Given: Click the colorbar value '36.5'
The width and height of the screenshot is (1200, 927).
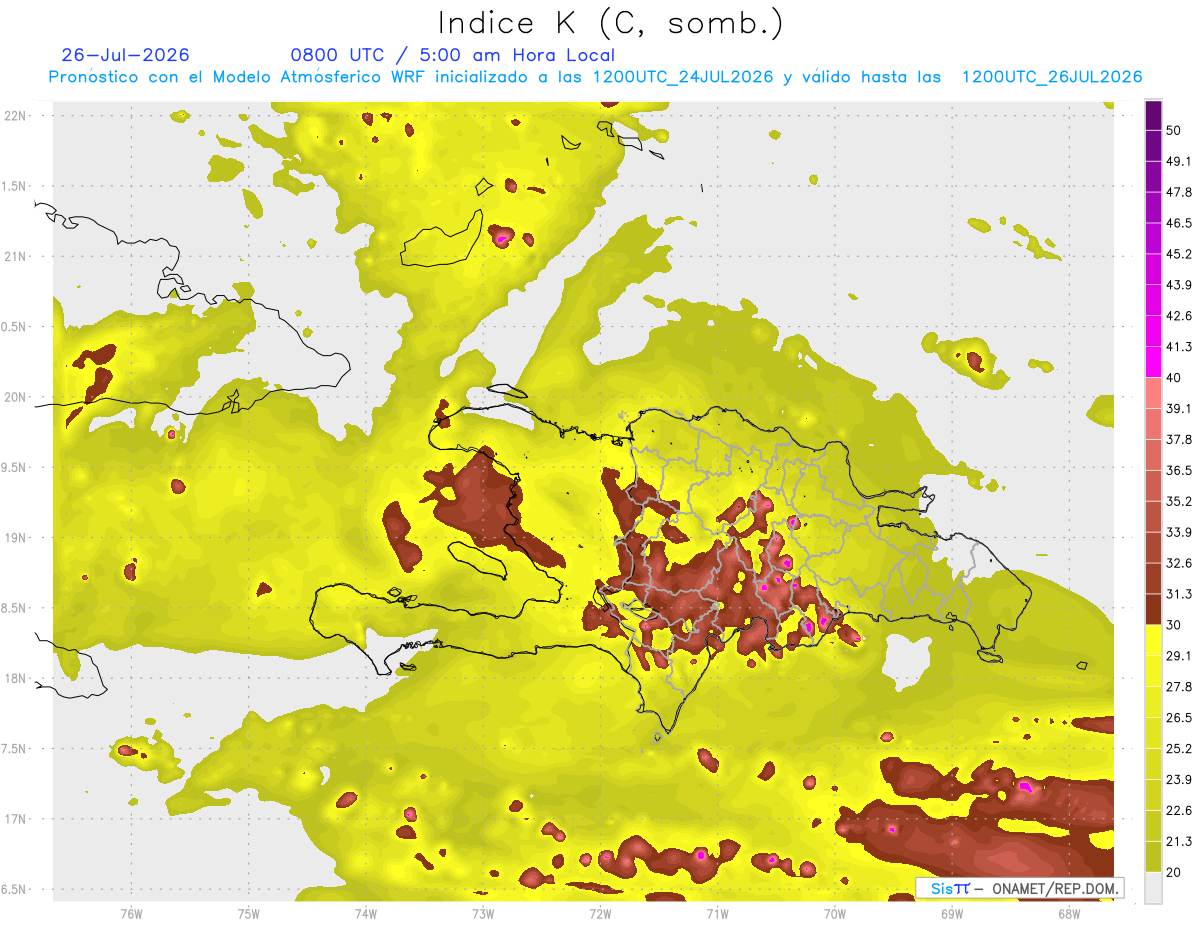Looking at the screenshot, I should (x=1179, y=470).
